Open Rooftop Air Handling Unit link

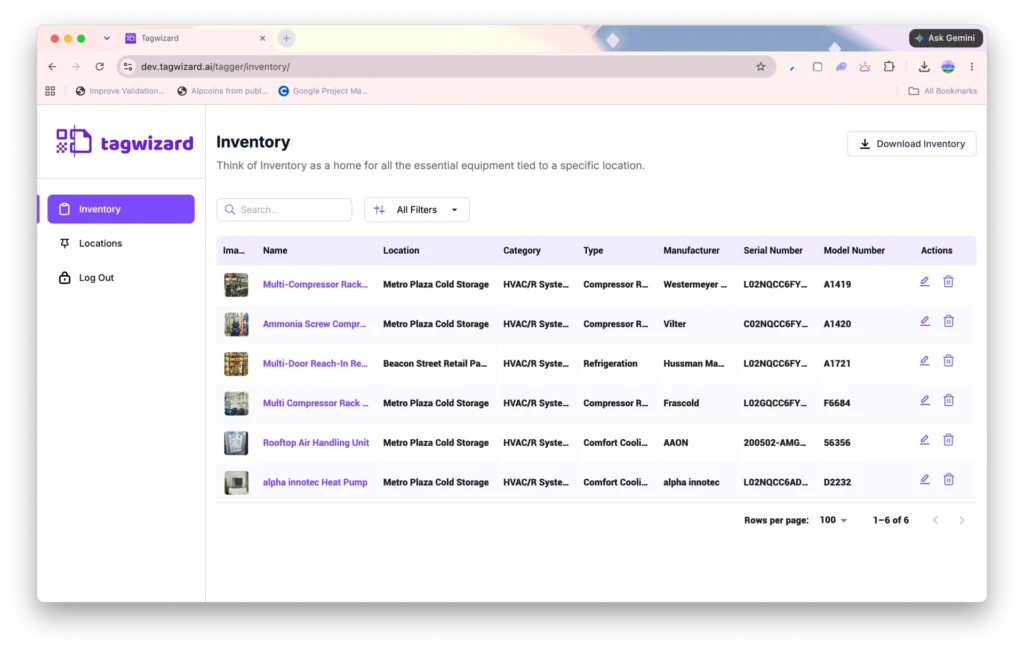315,443
